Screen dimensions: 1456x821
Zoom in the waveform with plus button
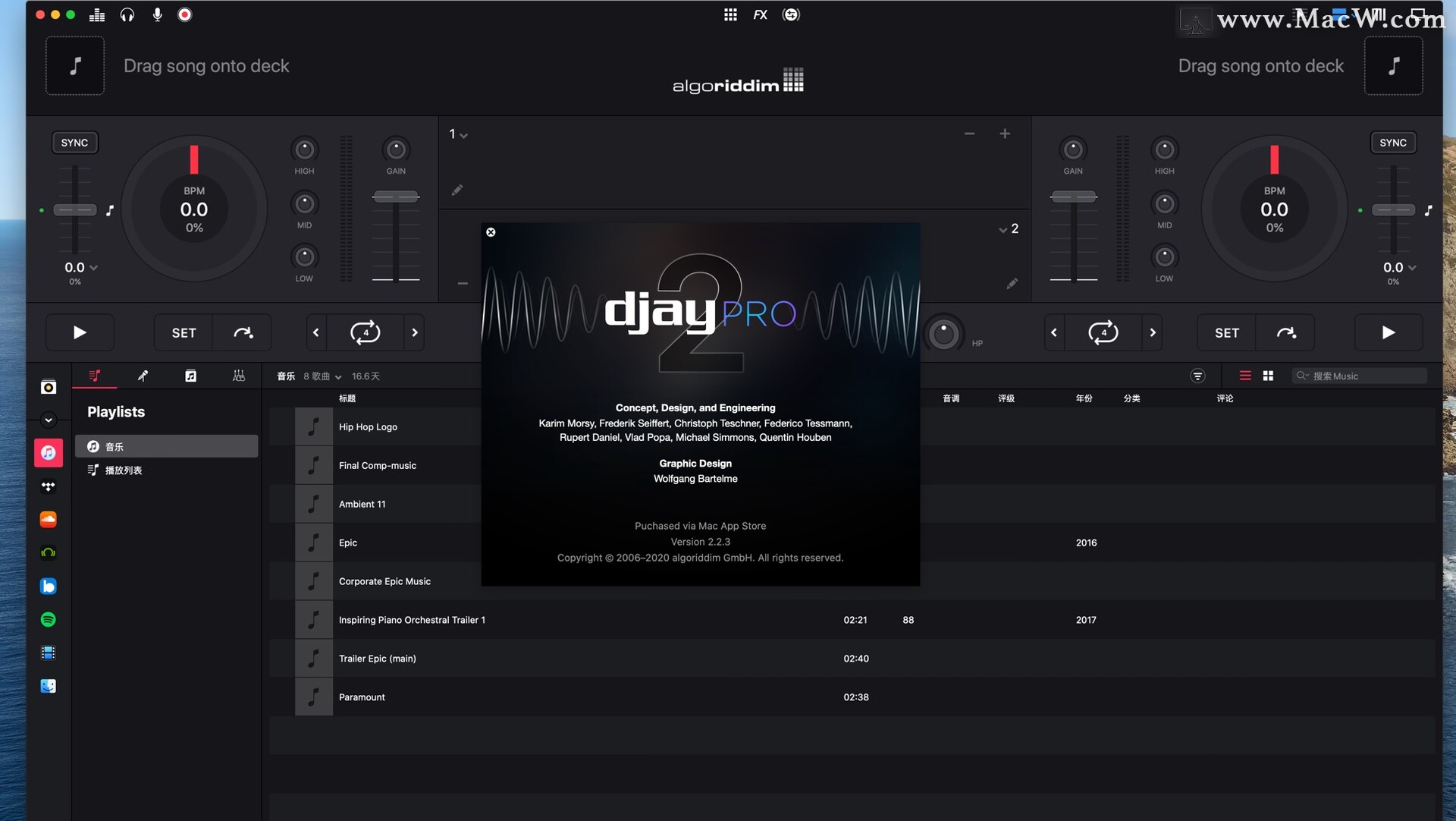point(1005,134)
